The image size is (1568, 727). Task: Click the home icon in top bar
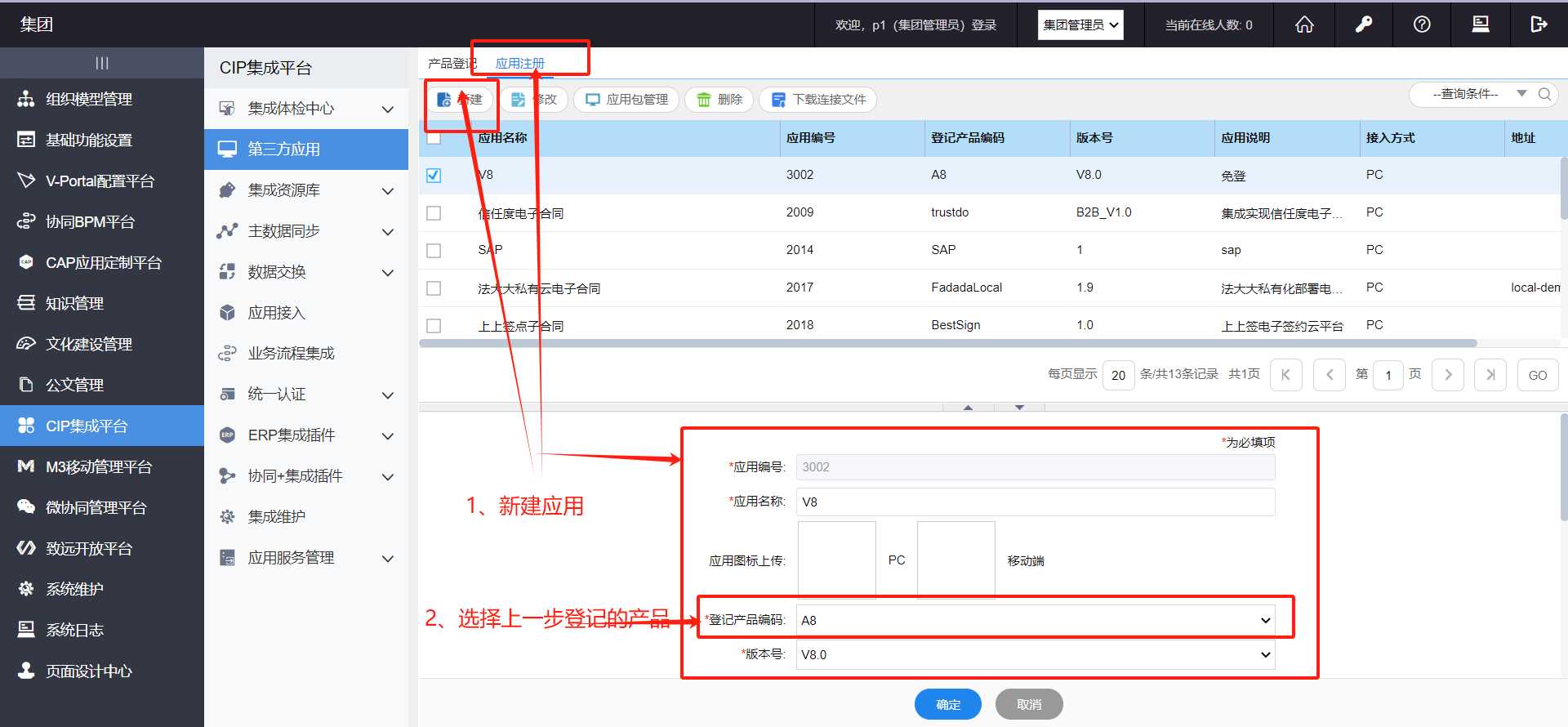pos(1304,25)
